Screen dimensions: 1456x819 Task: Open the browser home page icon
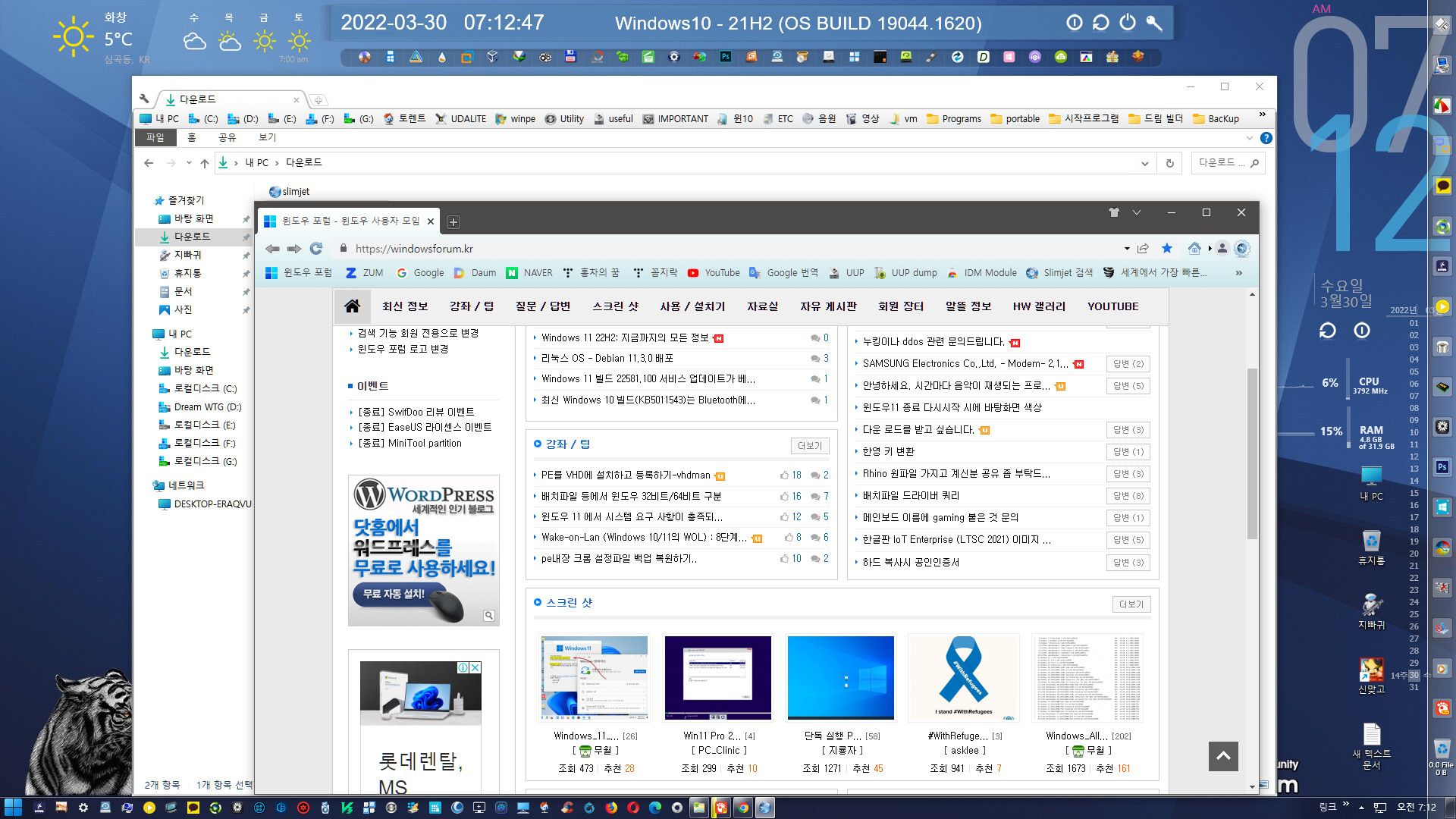click(x=1194, y=248)
